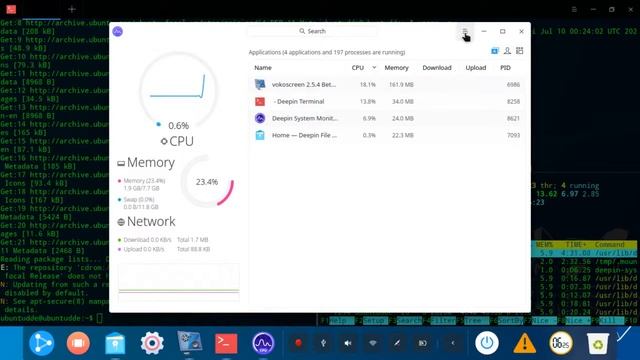Add a new tab in terminal window

click(72, 9)
